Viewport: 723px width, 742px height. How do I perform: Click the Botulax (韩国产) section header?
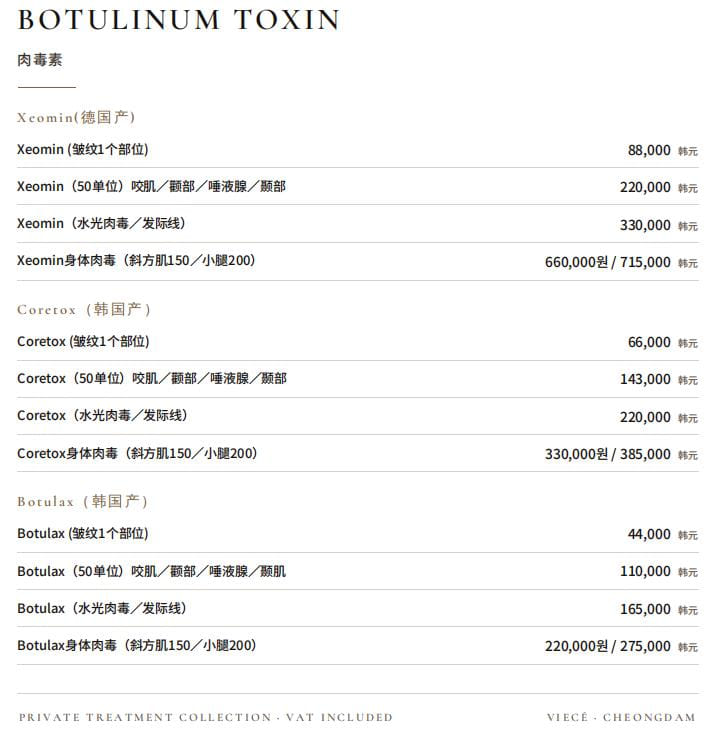coord(83,501)
